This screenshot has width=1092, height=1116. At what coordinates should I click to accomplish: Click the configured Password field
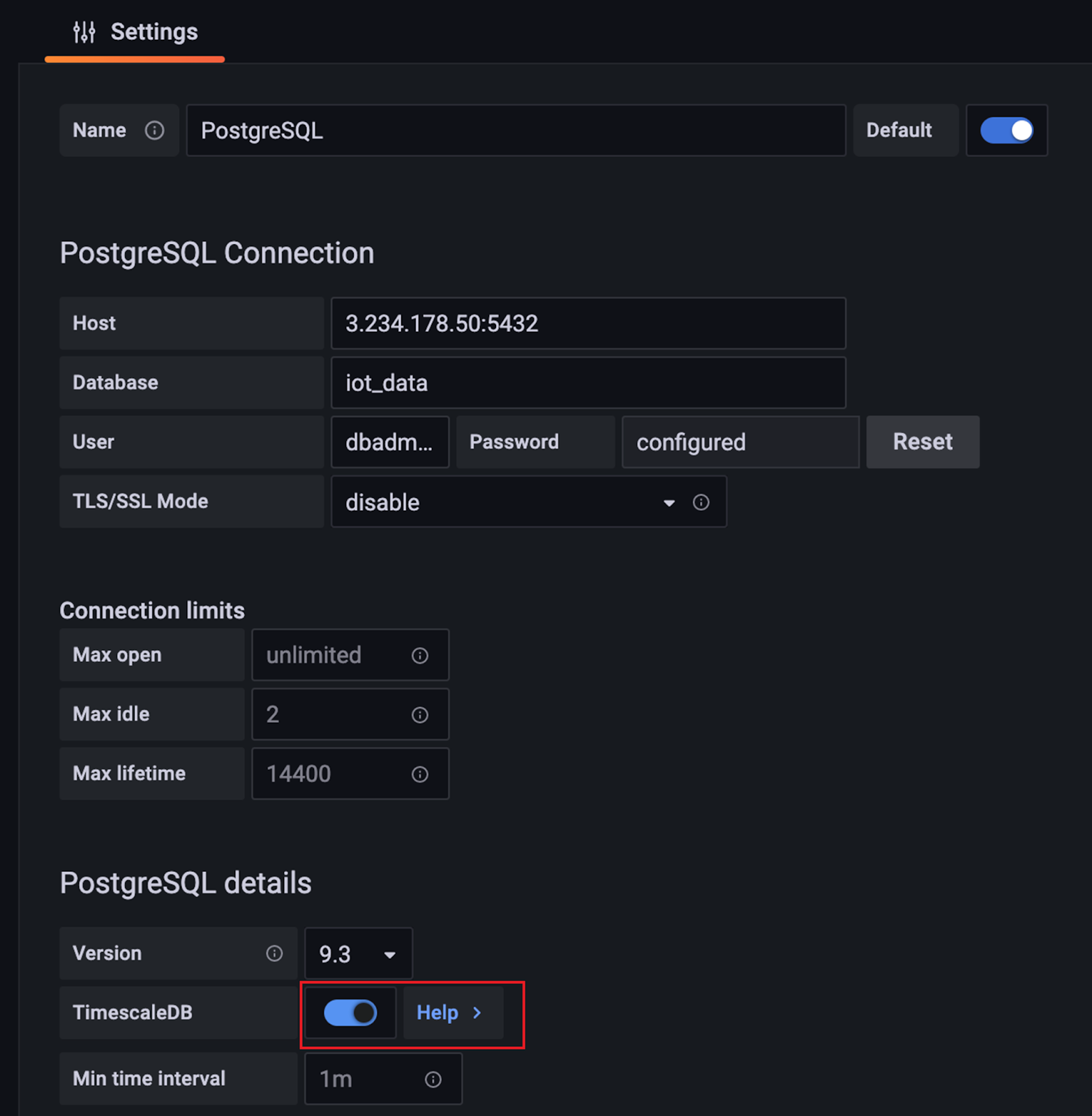pyautogui.click(x=740, y=442)
